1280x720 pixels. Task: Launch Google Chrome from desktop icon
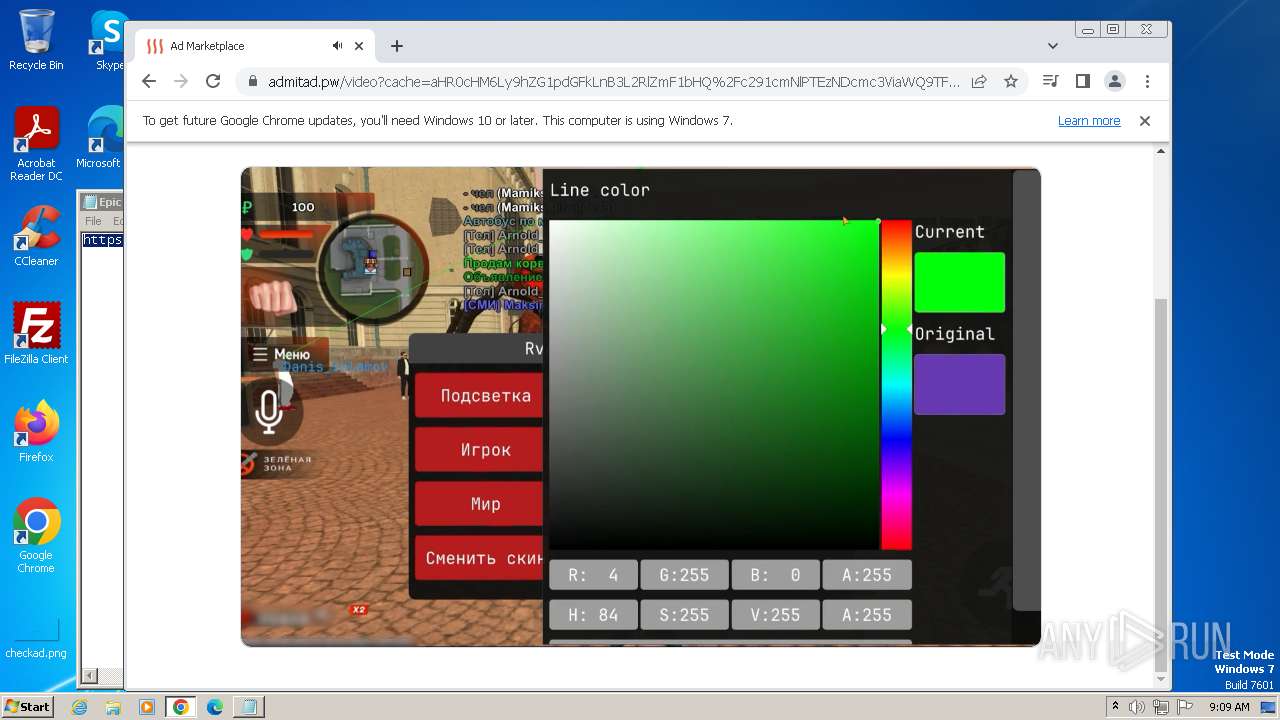pyautogui.click(x=36, y=535)
